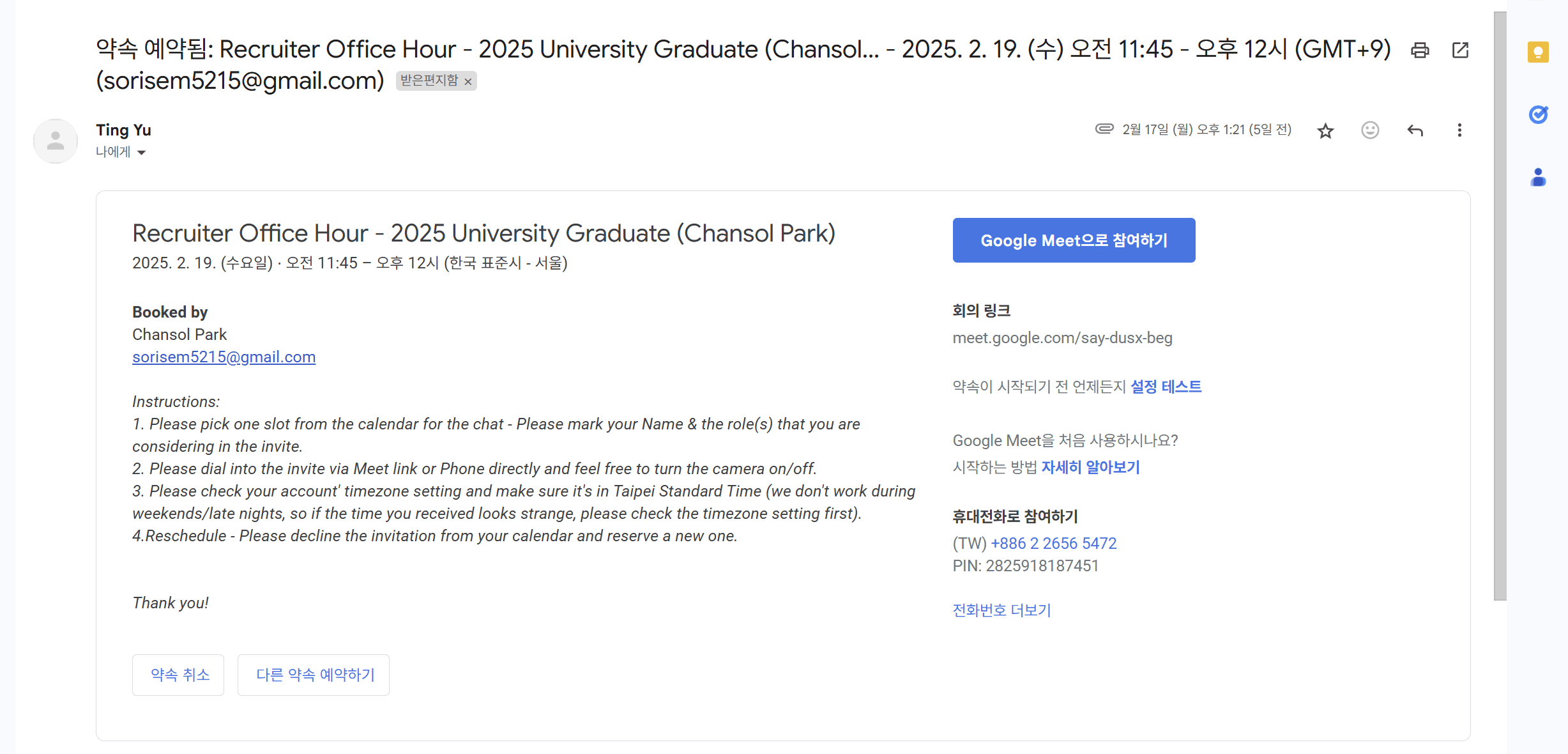Viewport: 1568px width, 754px height.
Task: Expand recipient details arrow next to 나에게
Action: pos(141,153)
